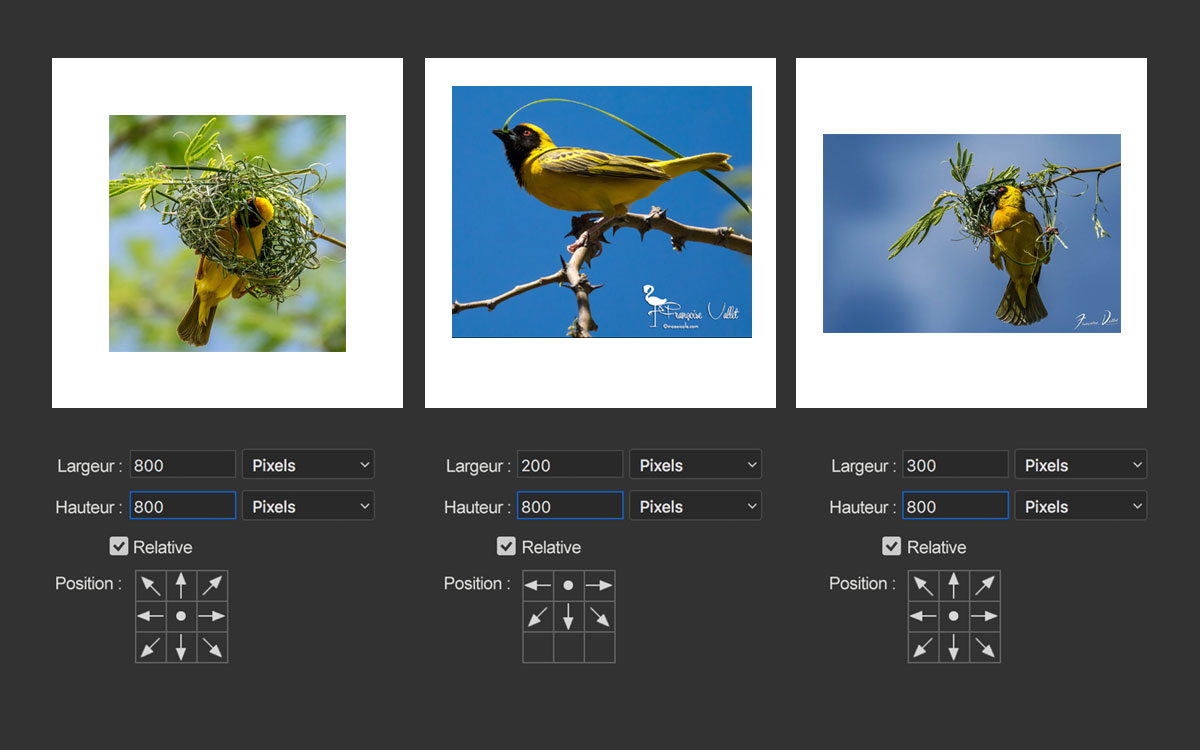The height and width of the screenshot is (750, 1200).
Task: Select the down-right anchor arrow under Largeur 800
Action: pyautogui.click(x=212, y=647)
